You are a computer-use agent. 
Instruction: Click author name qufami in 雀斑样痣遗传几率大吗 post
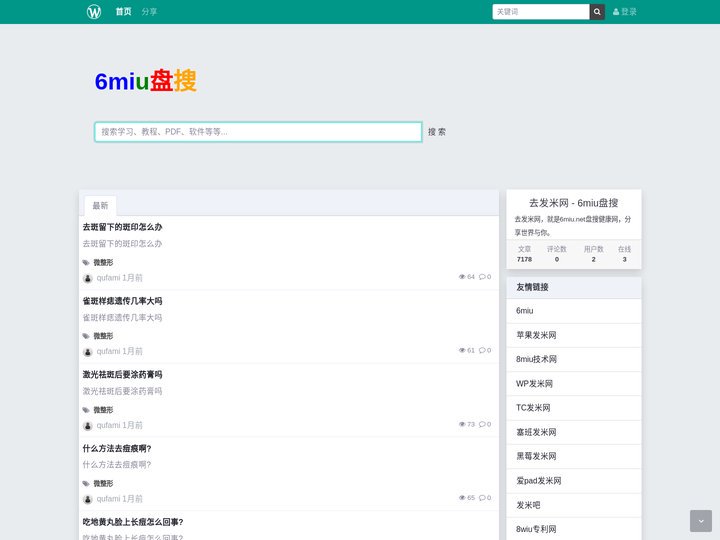(108, 351)
